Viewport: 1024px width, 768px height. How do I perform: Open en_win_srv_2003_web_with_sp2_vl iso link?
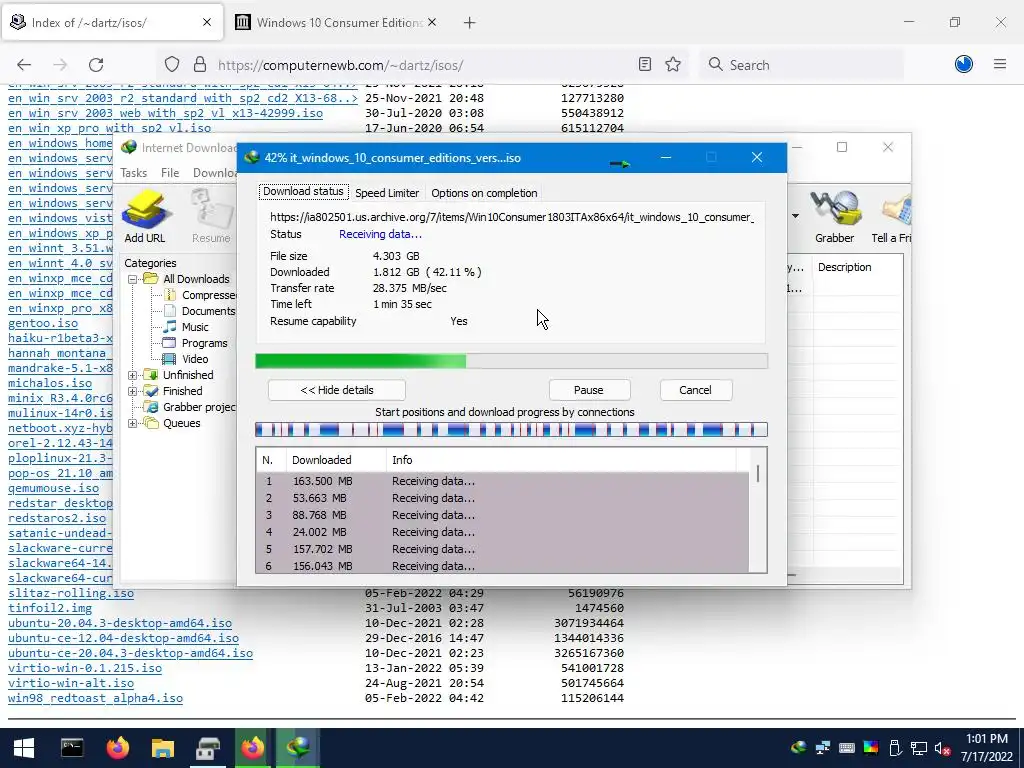(x=165, y=113)
